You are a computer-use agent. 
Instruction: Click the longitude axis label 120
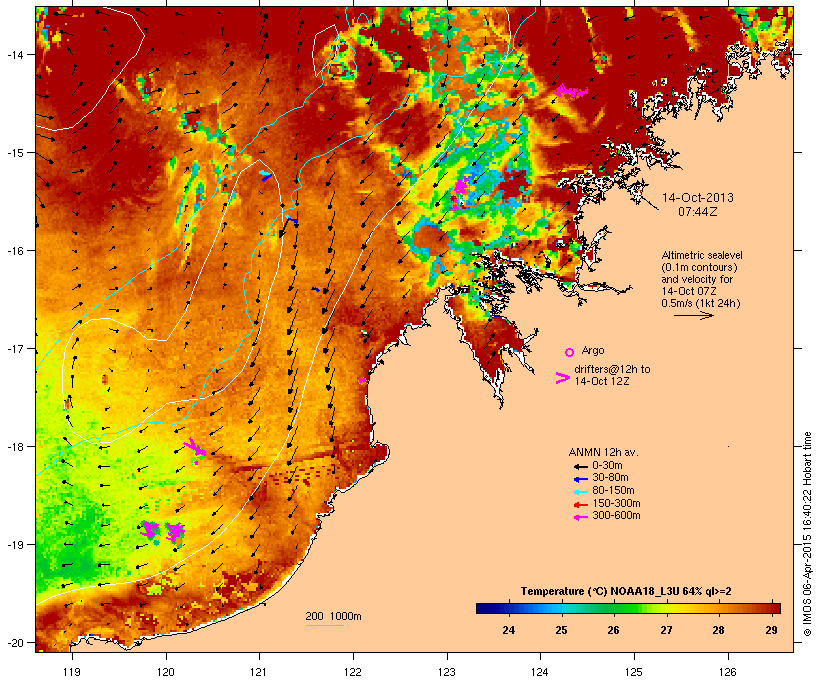pos(166,672)
